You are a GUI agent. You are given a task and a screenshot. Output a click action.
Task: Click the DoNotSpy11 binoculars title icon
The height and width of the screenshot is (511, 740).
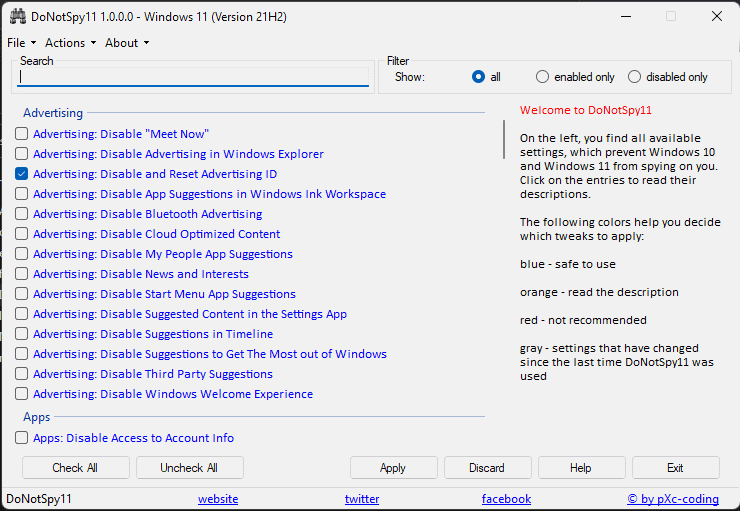(x=18, y=17)
